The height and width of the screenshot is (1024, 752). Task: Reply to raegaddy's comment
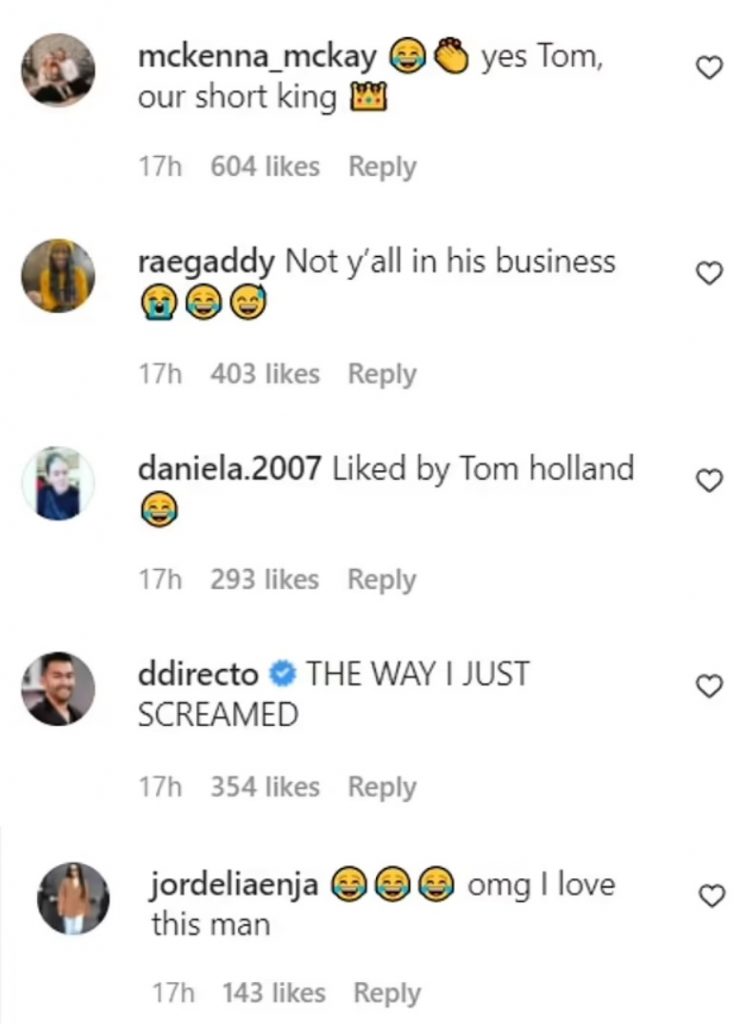click(381, 372)
